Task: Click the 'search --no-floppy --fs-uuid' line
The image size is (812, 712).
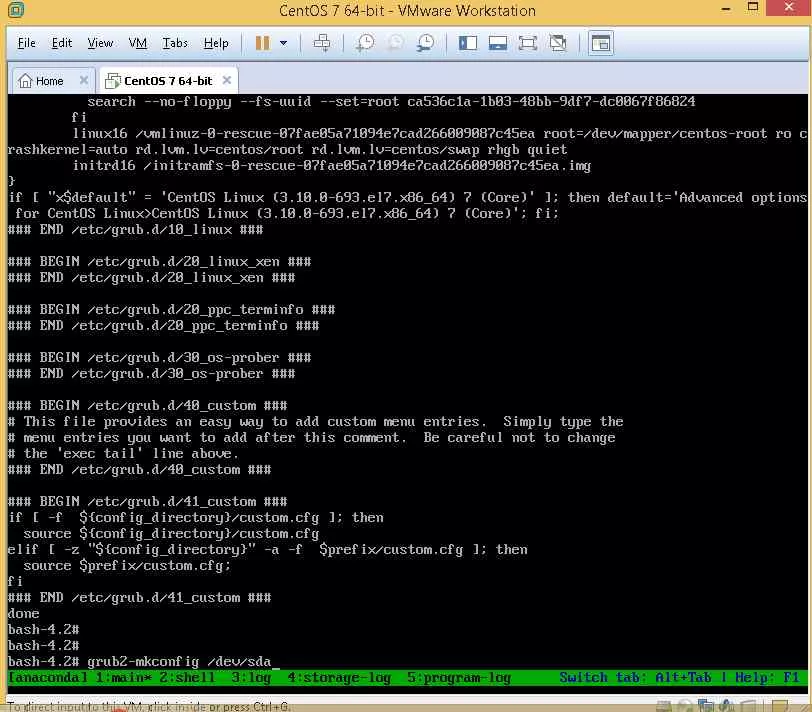Action: pos(391,101)
